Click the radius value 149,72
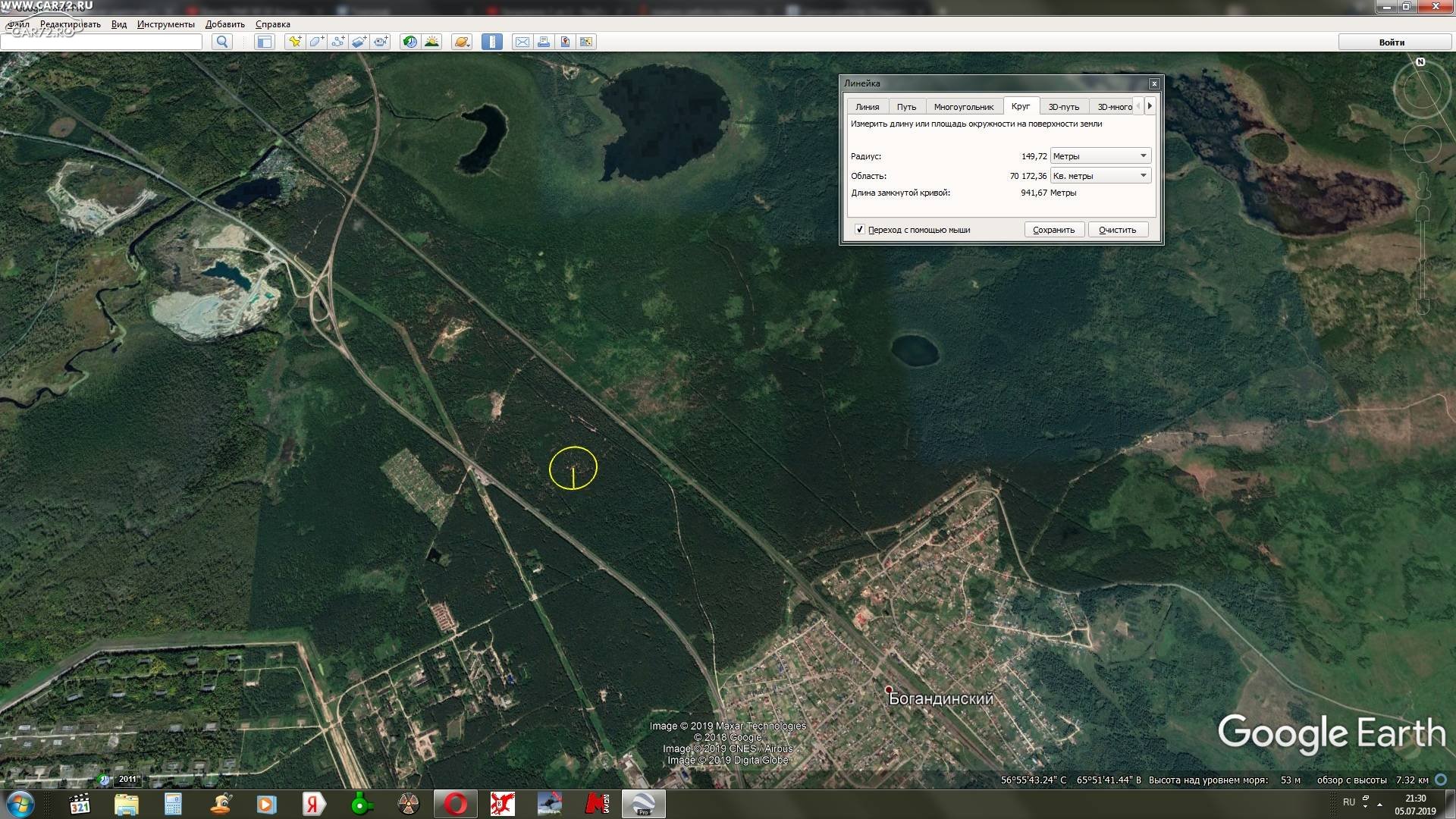The height and width of the screenshot is (819, 1456). 1034,156
